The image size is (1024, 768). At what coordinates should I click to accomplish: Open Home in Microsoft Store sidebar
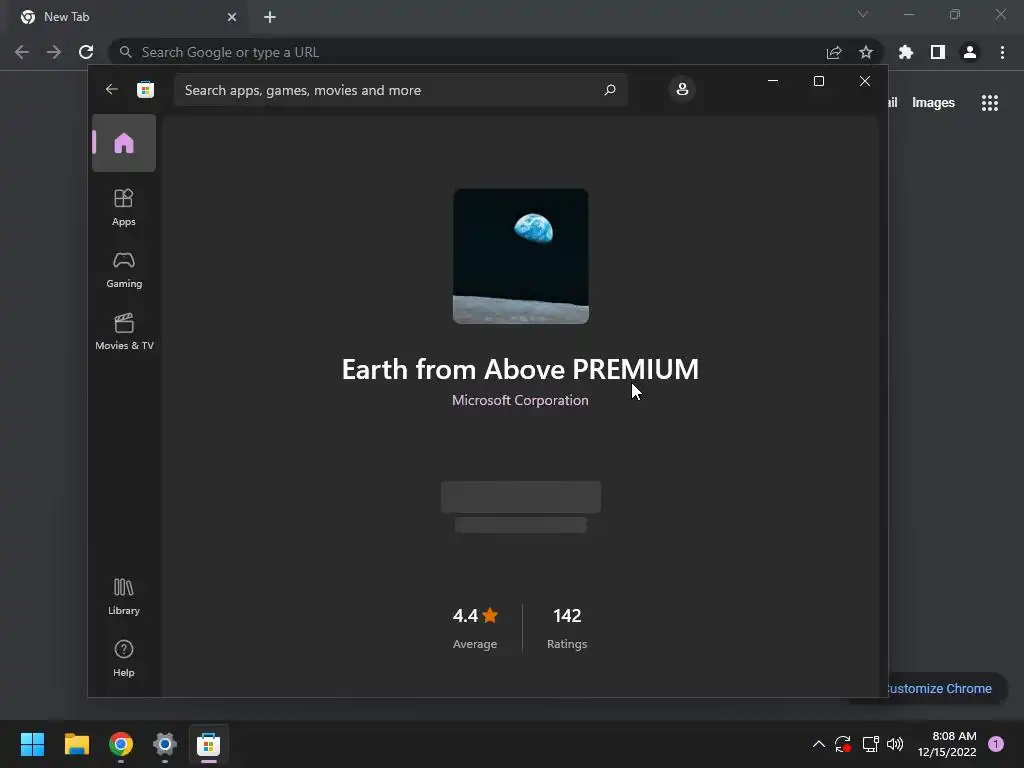pos(123,143)
